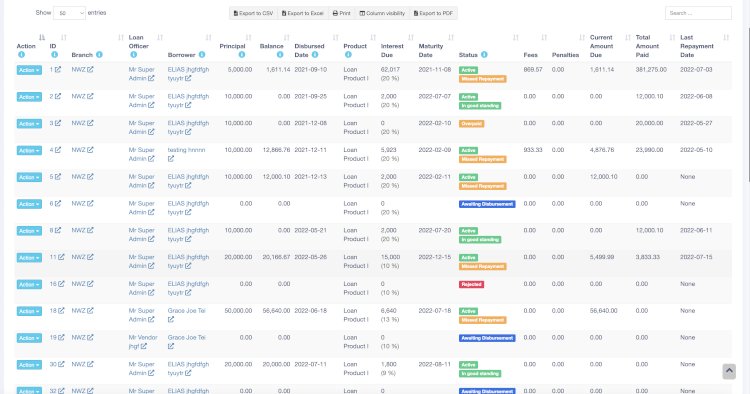Select fees value 933.33

tap(533, 150)
